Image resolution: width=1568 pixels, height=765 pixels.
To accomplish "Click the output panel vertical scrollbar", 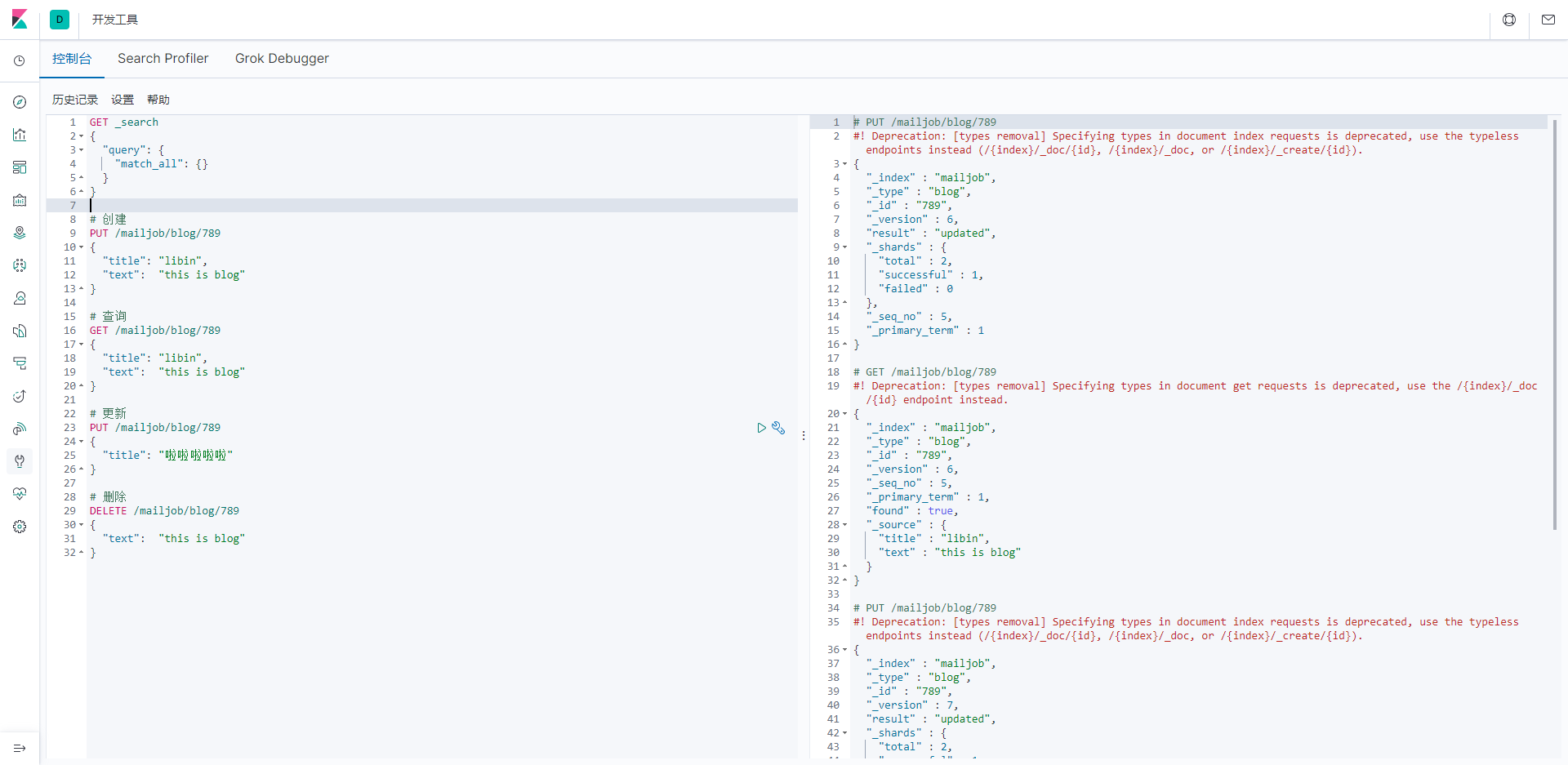I will [x=1555, y=324].
